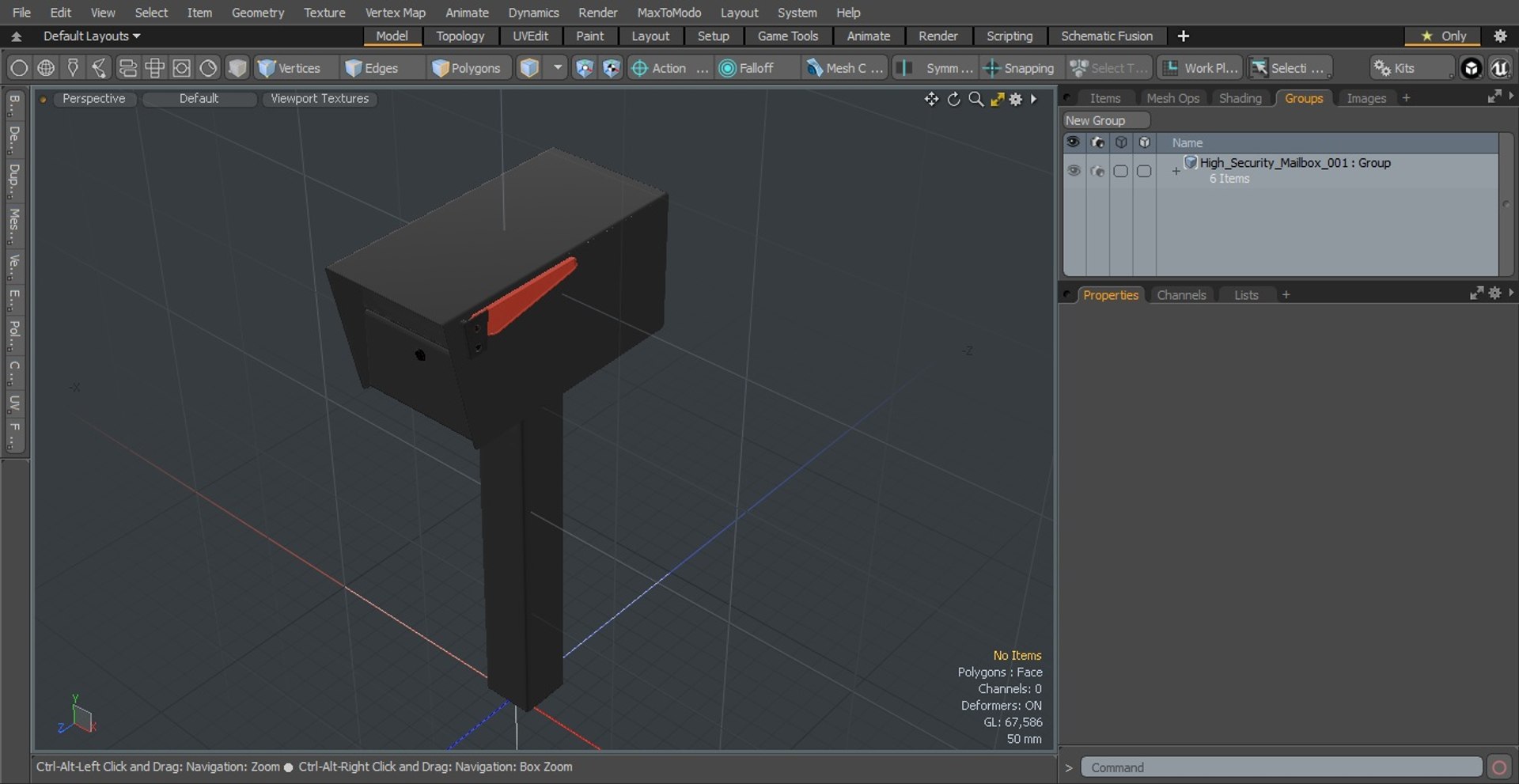Open viewport settings gear icon
This screenshot has width=1519, height=784.
1016,99
